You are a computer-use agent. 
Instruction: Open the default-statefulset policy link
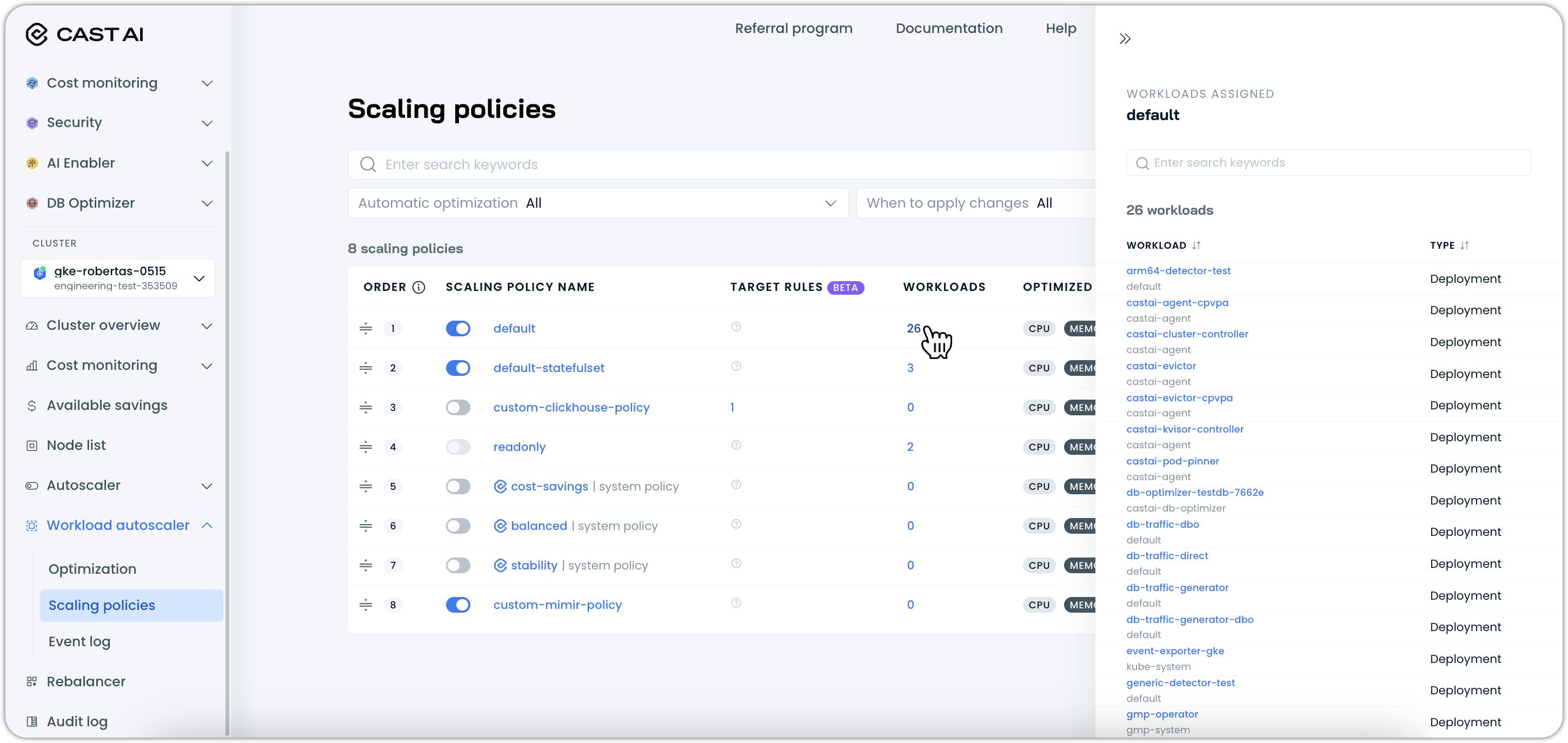548,368
